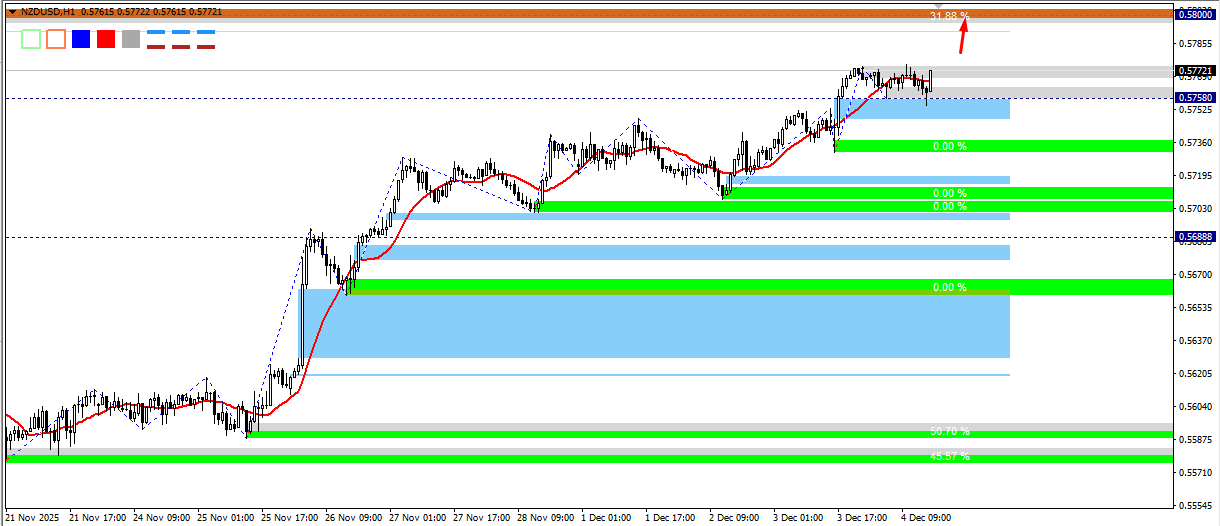Click the orange outlined square button
1220x526 pixels.
pos(56,39)
